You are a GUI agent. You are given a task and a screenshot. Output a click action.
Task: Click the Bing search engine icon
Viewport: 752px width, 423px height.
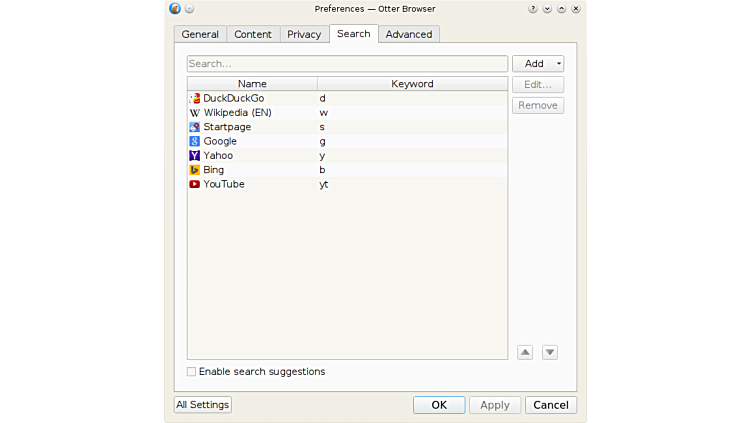(x=195, y=170)
